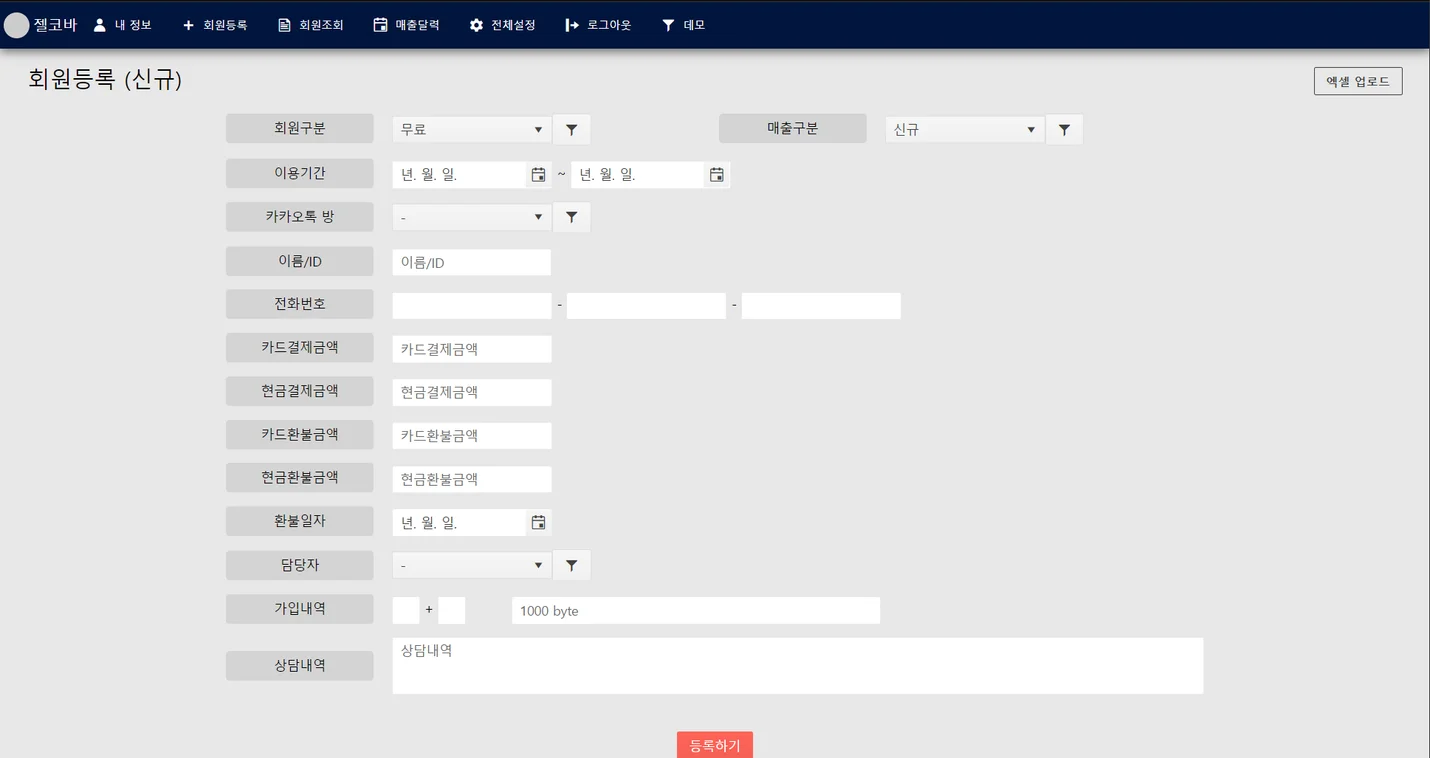
Task: Click second small 가입내역 box after plus
Action: [452, 610]
